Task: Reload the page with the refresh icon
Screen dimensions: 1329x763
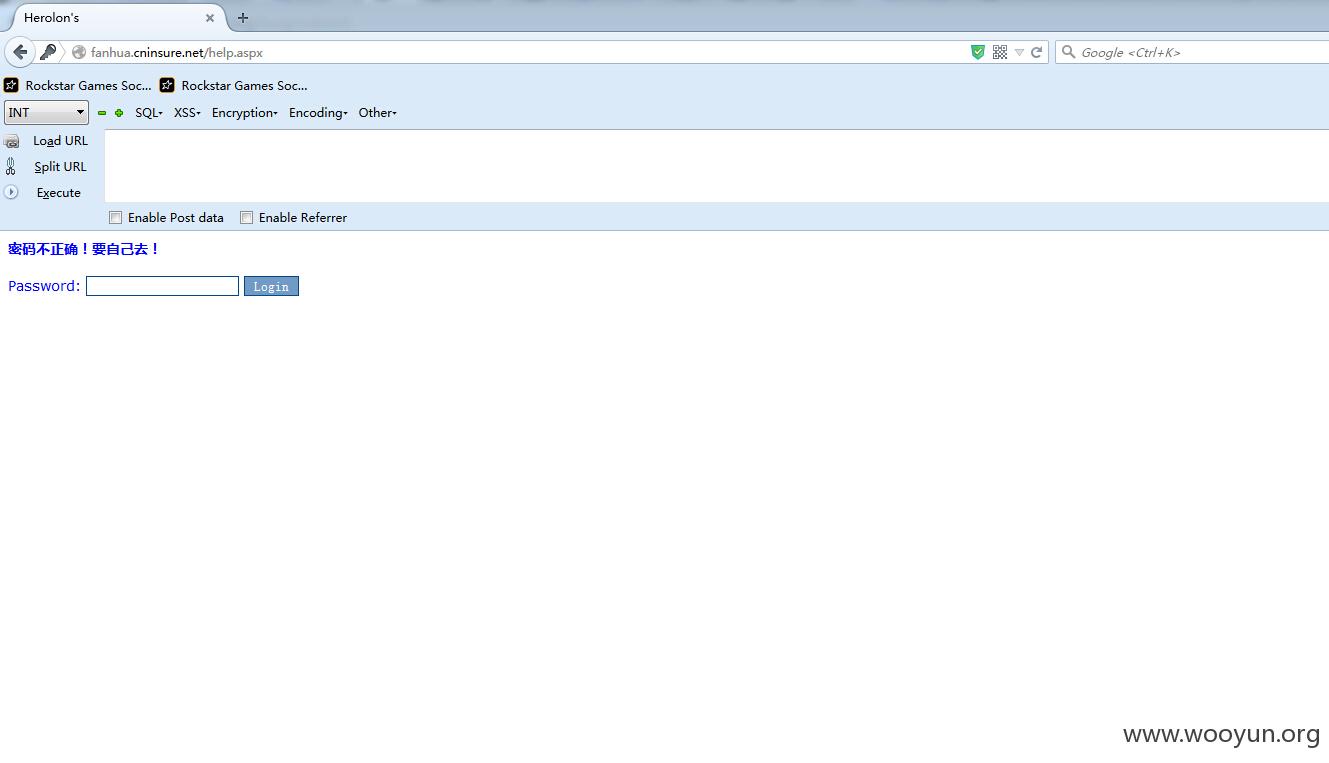Action: tap(1037, 52)
